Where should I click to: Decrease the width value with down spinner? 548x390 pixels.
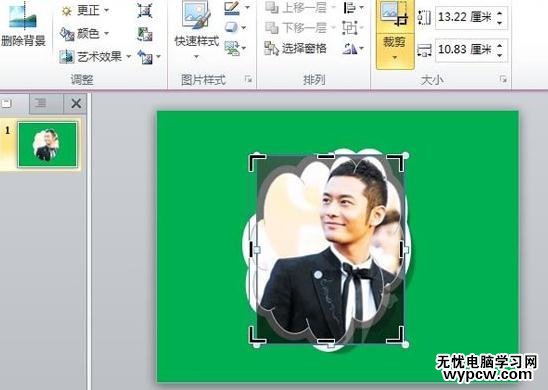(500, 55)
